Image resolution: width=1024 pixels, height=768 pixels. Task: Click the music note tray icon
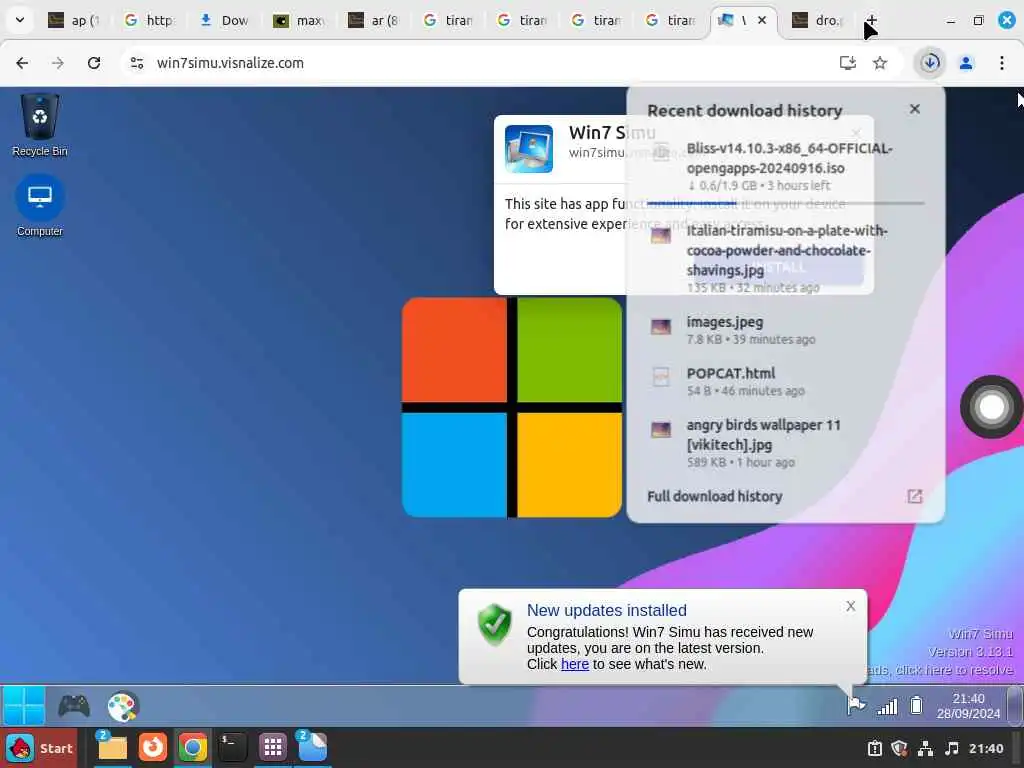952,748
